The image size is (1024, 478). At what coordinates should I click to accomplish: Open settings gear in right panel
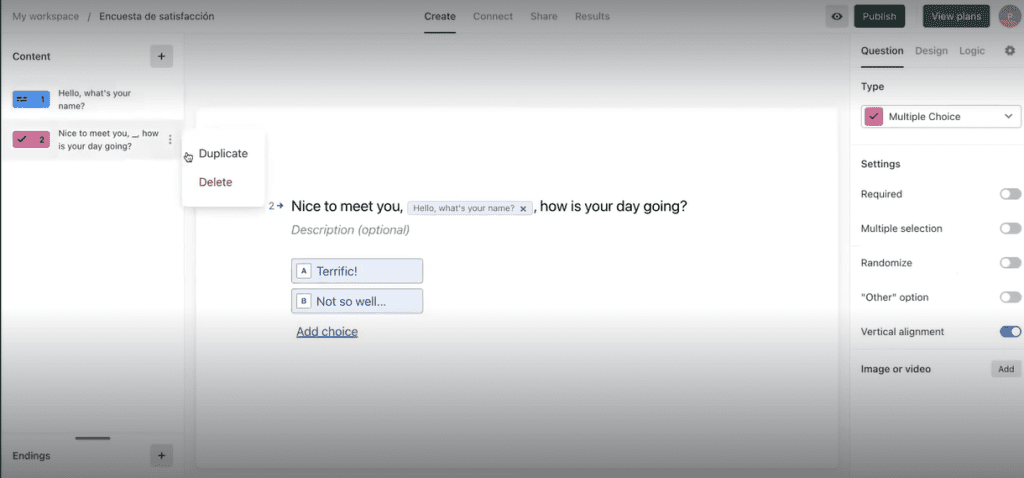click(x=1010, y=50)
